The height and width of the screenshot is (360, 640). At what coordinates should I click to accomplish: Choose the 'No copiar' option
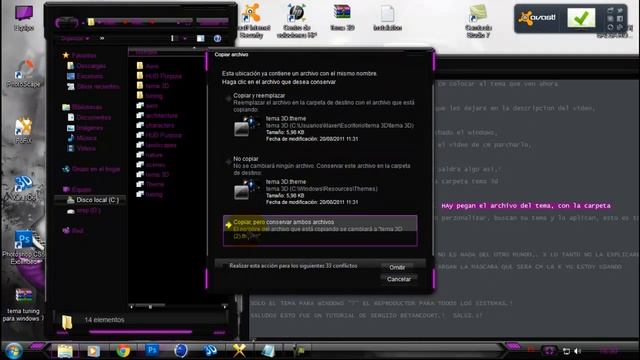point(320,182)
